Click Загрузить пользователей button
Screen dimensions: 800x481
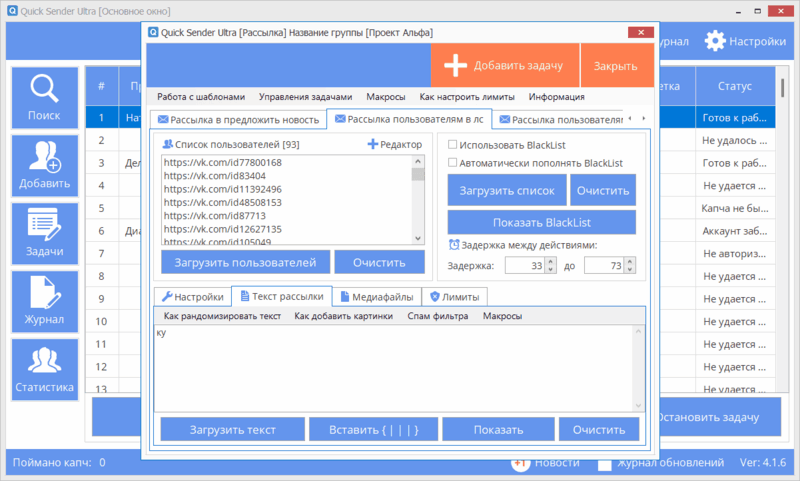[x=245, y=262]
